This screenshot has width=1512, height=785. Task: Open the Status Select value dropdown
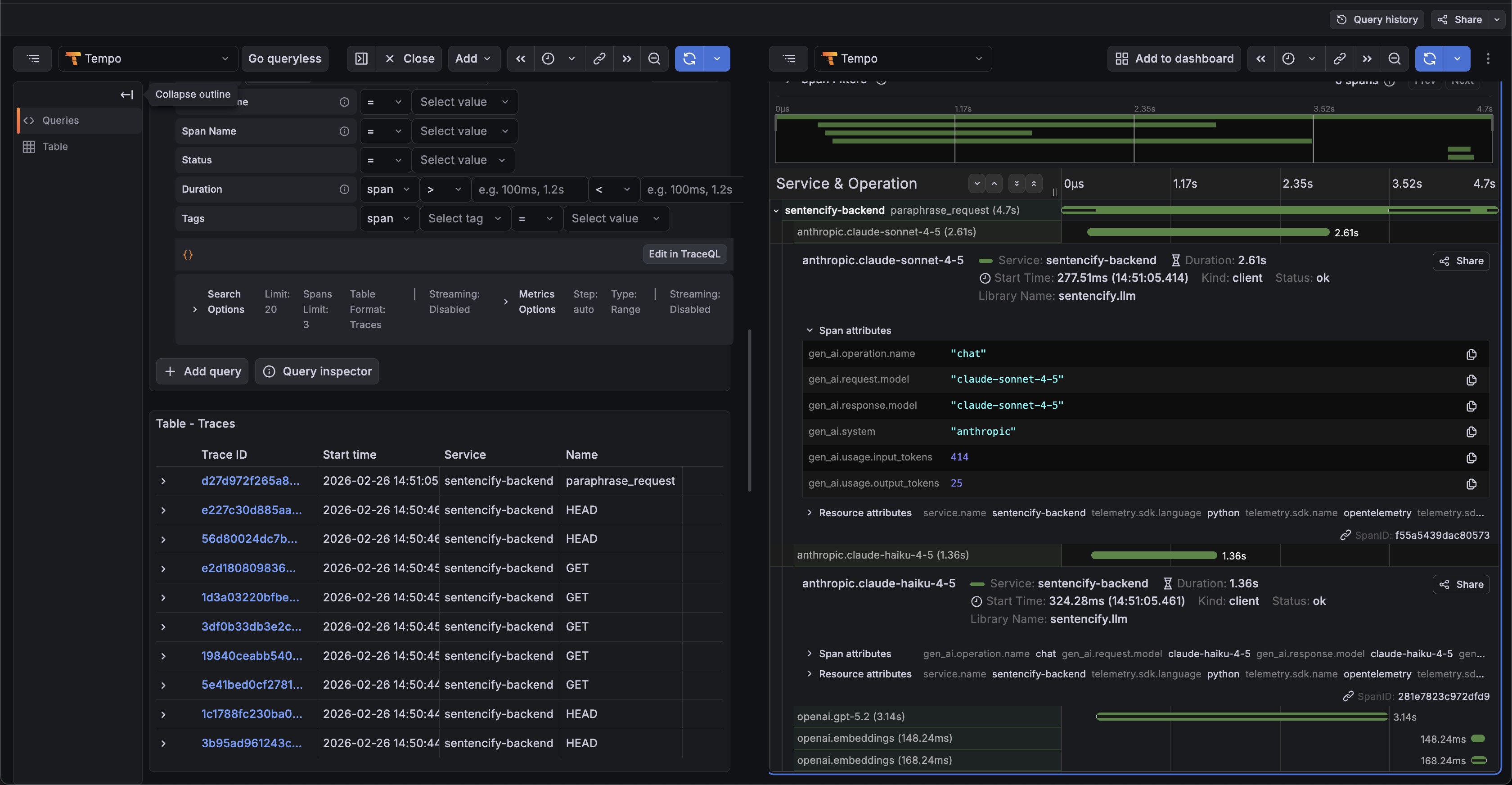(463, 160)
